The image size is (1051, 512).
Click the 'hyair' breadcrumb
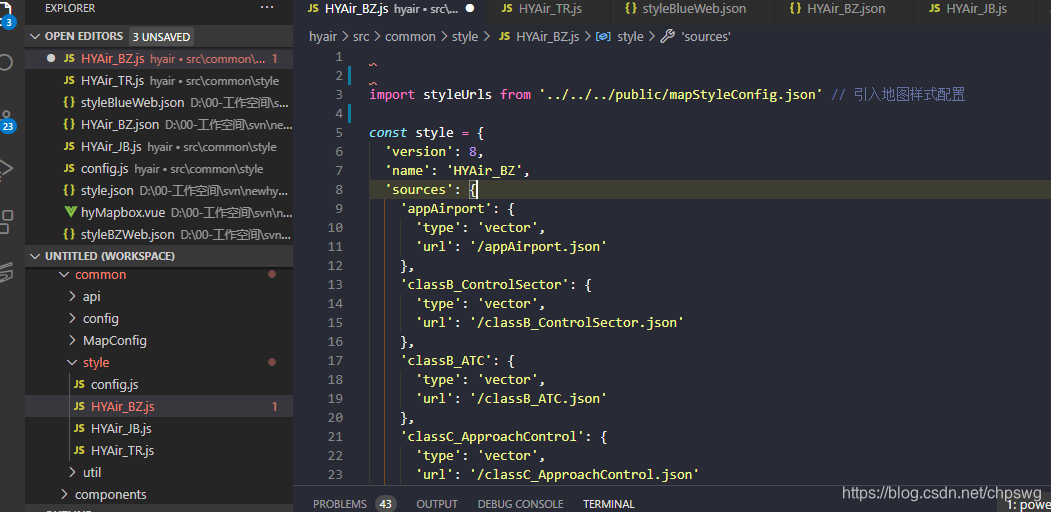point(324,37)
